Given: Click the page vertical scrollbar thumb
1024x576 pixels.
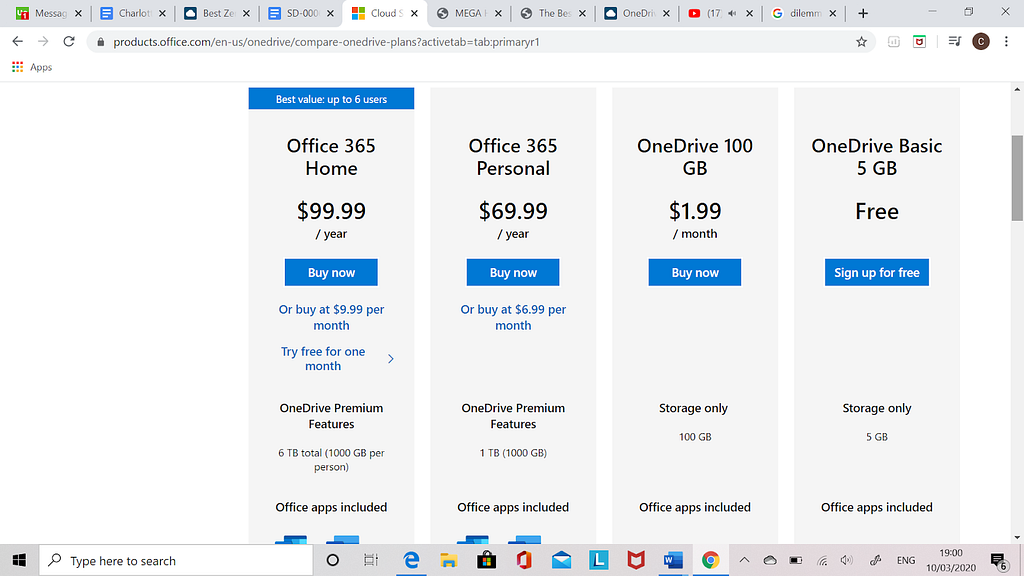Looking at the screenshot, I should [1017, 178].
